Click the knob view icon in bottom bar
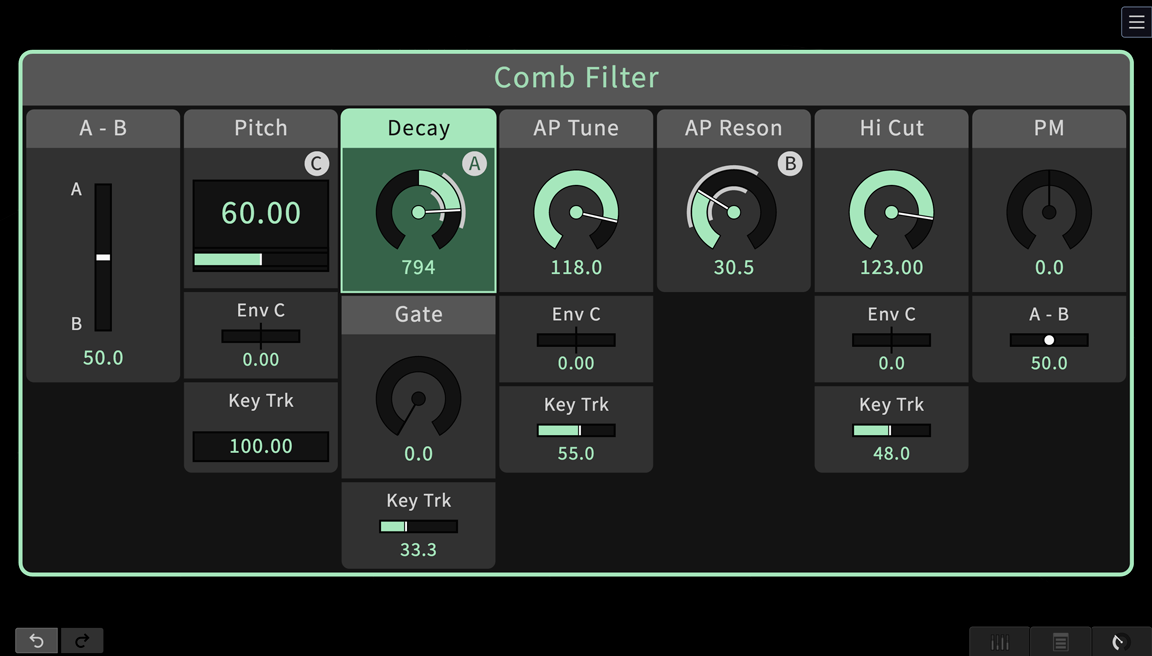 pos(1121,642)
